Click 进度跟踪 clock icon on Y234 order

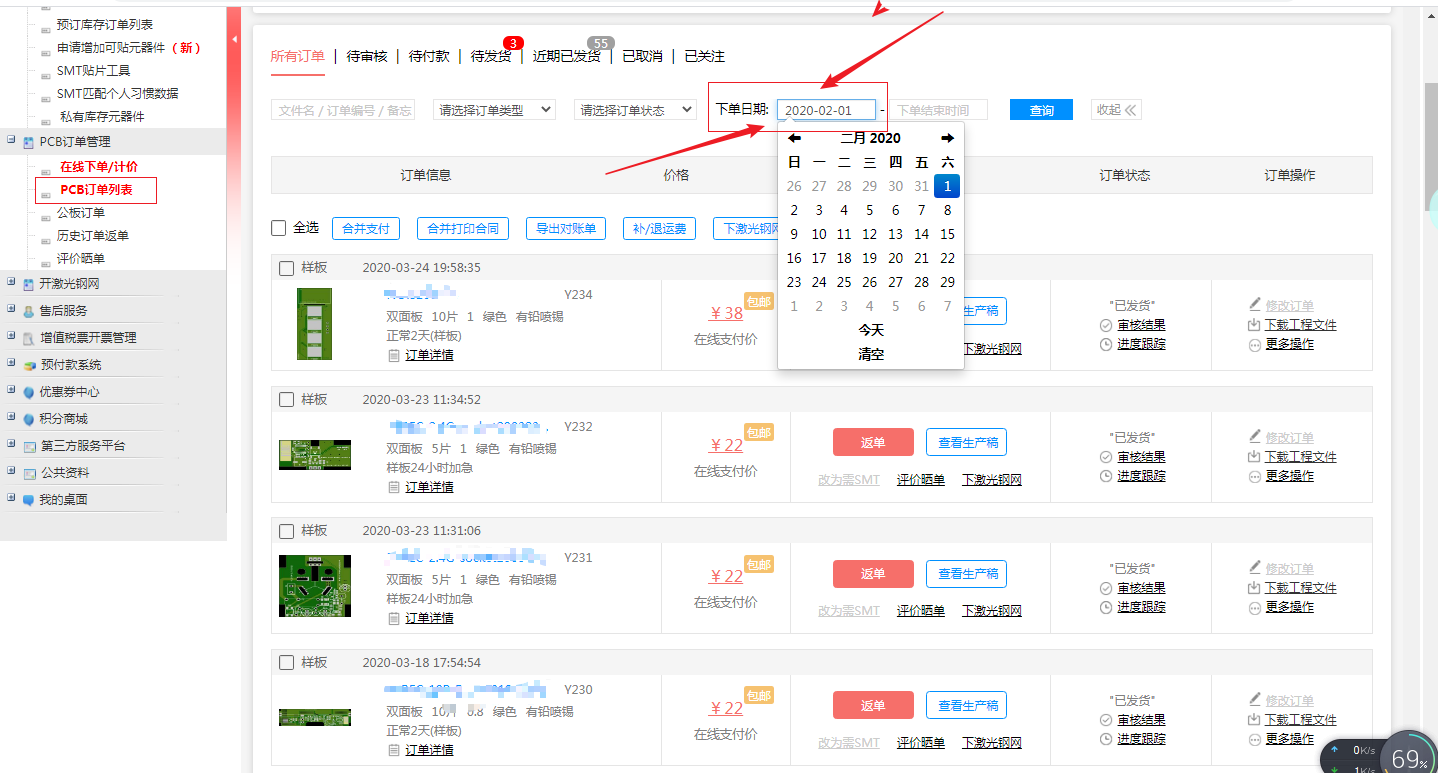[x=1106, y=344]
